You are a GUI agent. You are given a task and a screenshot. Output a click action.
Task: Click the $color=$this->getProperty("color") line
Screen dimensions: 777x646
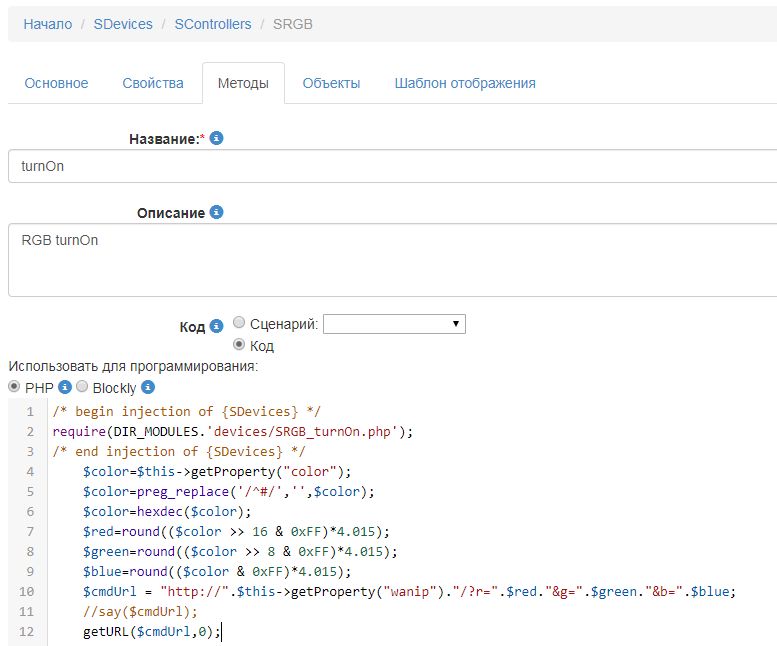click(x=217, y=471)
